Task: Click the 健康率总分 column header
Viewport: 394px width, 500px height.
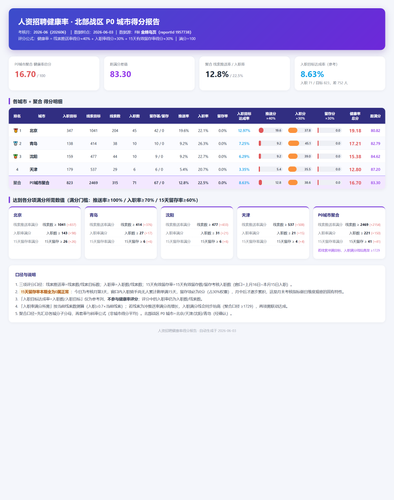Action: [355, 116]
